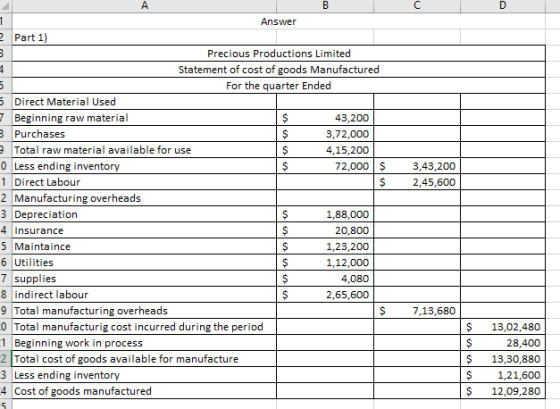The width and height of the screenshot is (560, 409).
Task: Click 'Total raw material available for use'
Action: pos(144,150)
